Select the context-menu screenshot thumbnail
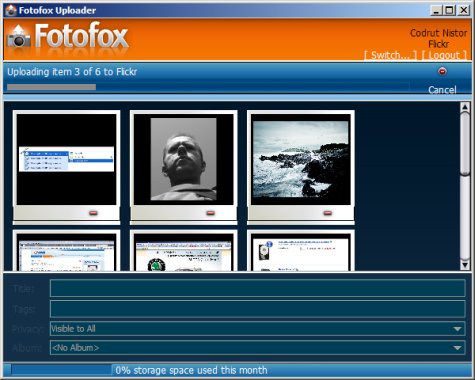475x380 pixels. [x=66, y=159]
